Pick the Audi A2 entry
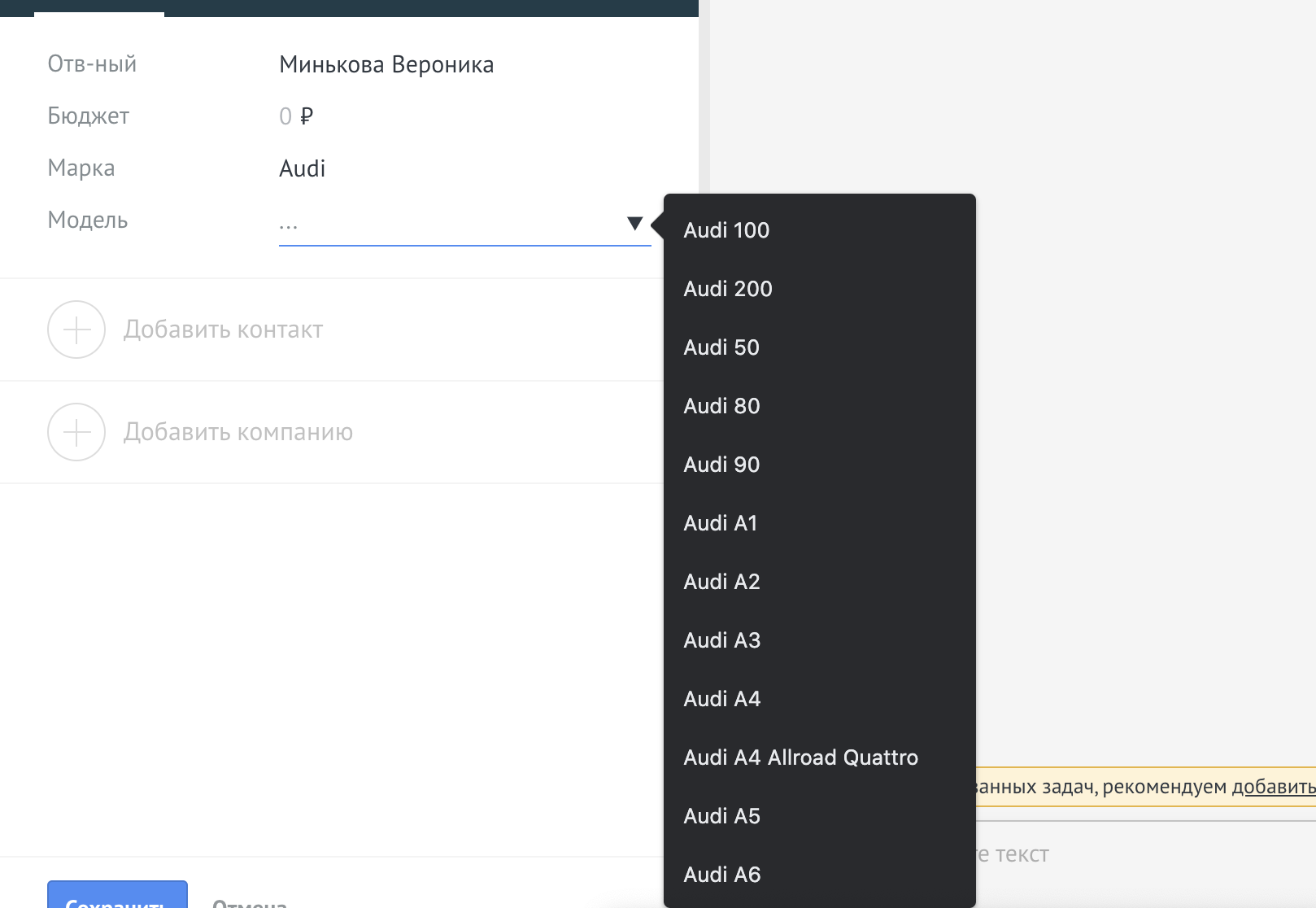Viewport: 1316px width, 908px height. coord(721,582)
